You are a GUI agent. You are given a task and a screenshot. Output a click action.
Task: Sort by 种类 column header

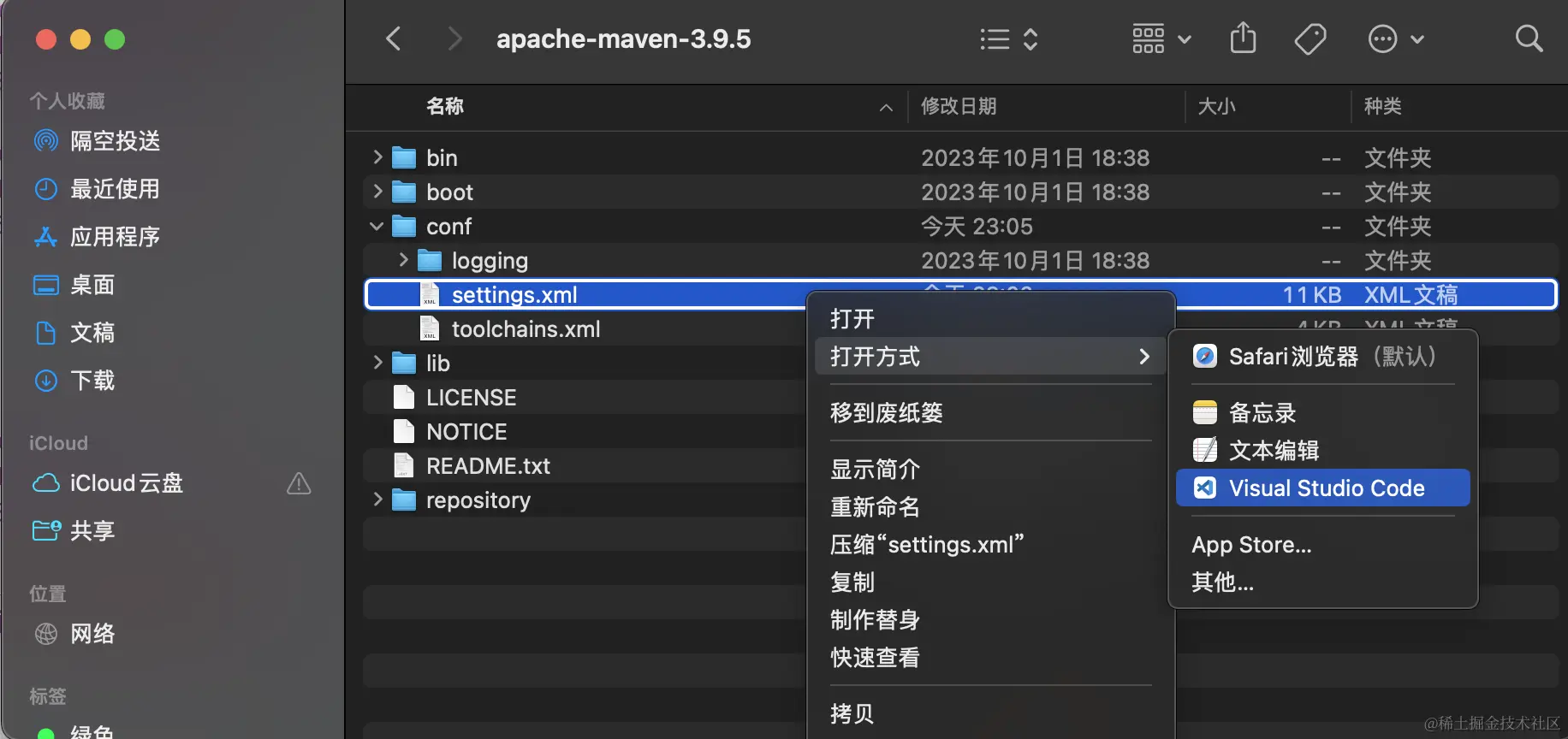[x=1382, y=106]
